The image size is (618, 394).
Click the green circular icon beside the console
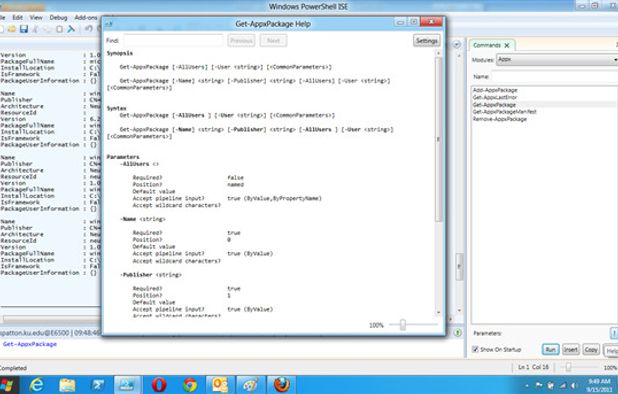pos(458,333)
